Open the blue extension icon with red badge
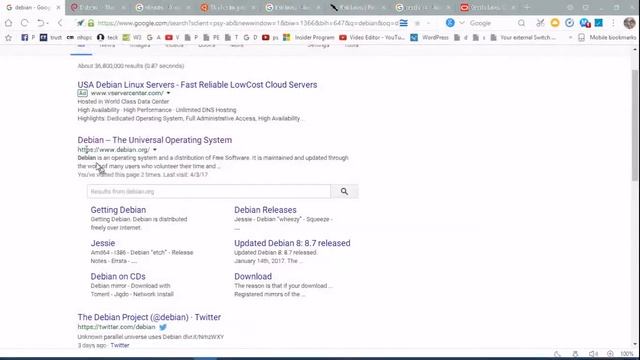Image resolution: width=640 pixels, height=360 pixels. point(584,23)
